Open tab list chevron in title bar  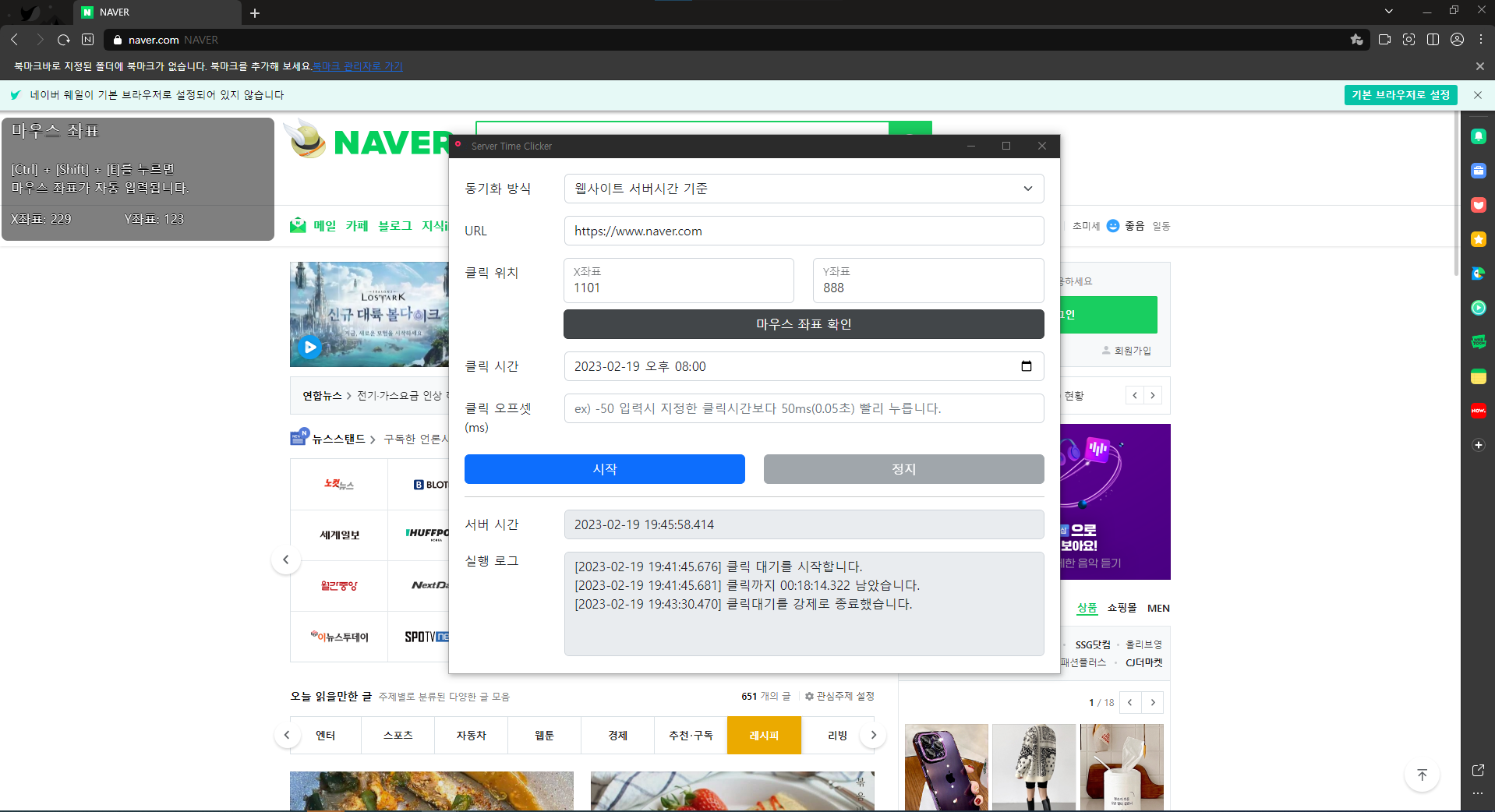click(1388, 11)
